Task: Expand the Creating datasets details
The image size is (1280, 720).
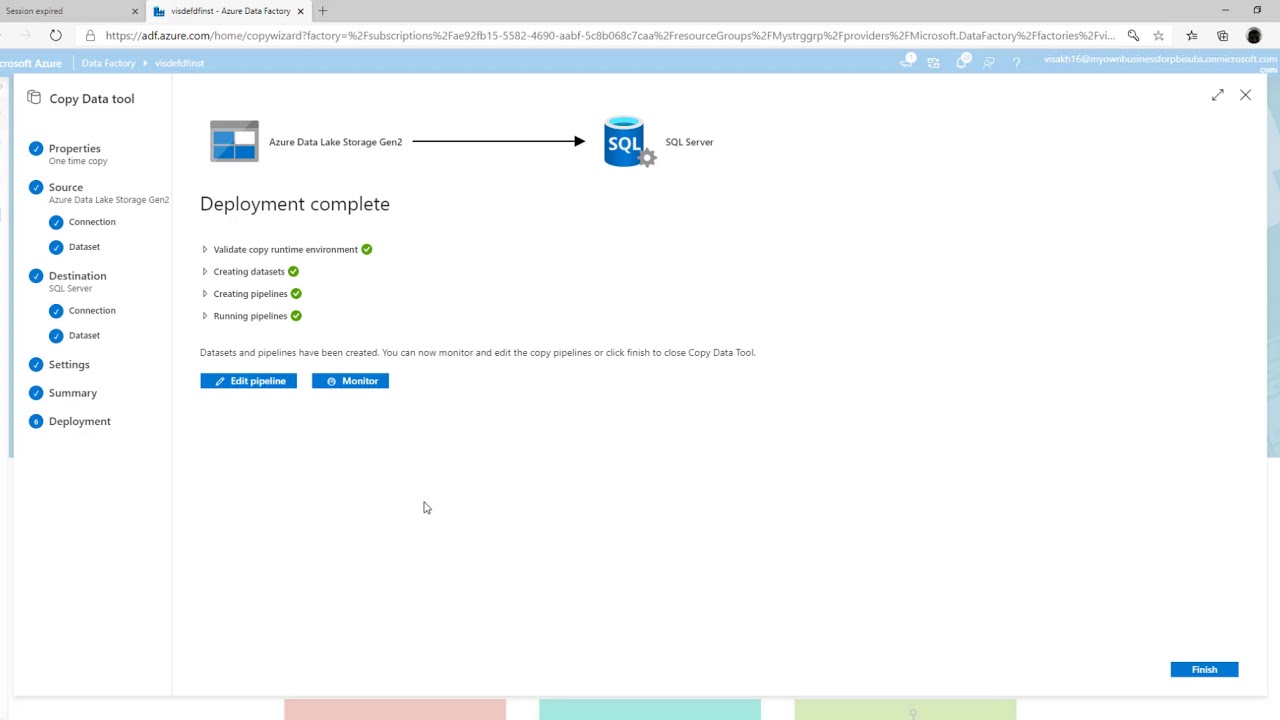Action: 205,272
